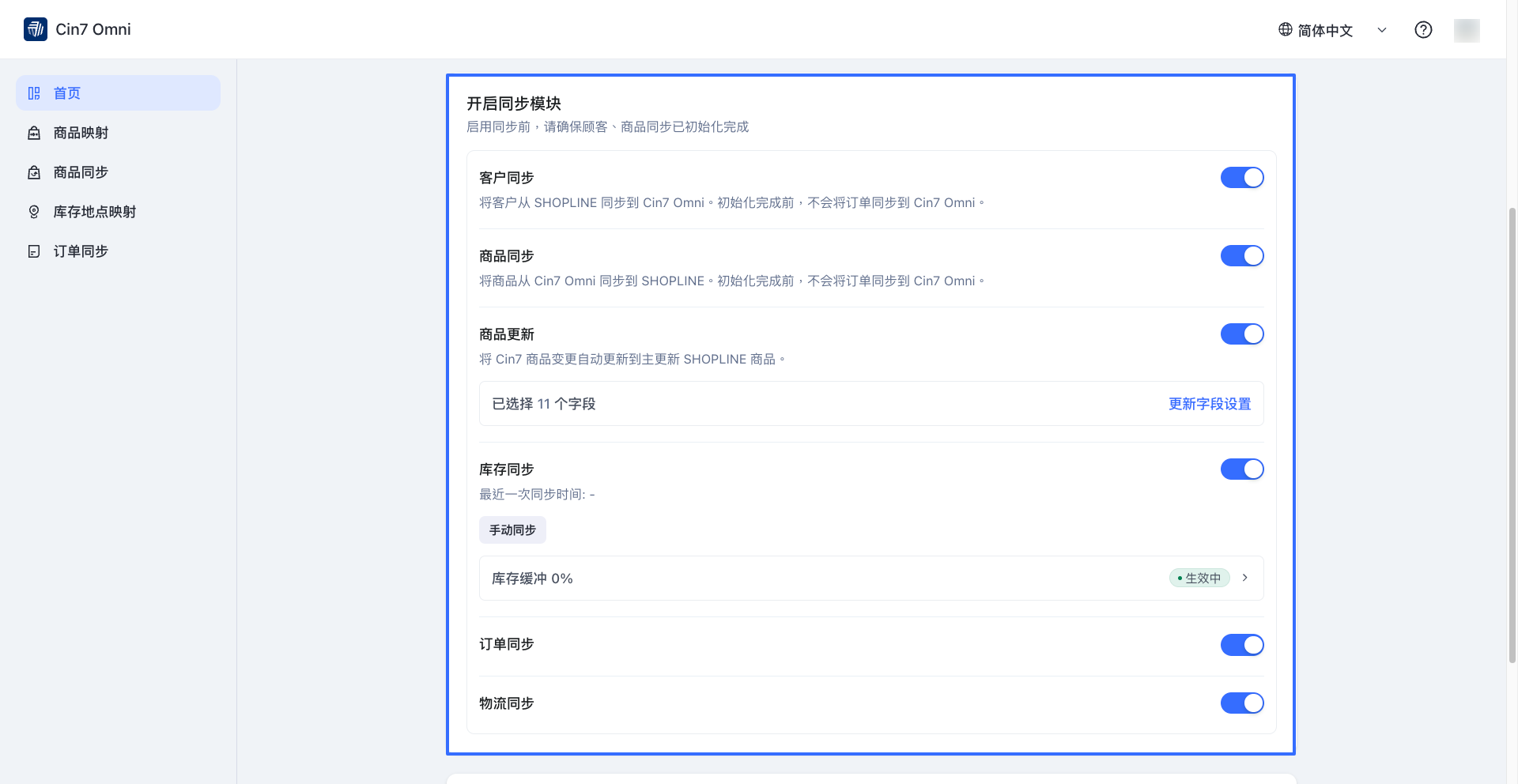This screenshot has width=1518, height=784.
Task: Click the 最近一次同步时间 text
Action: (x=537, y=495)
